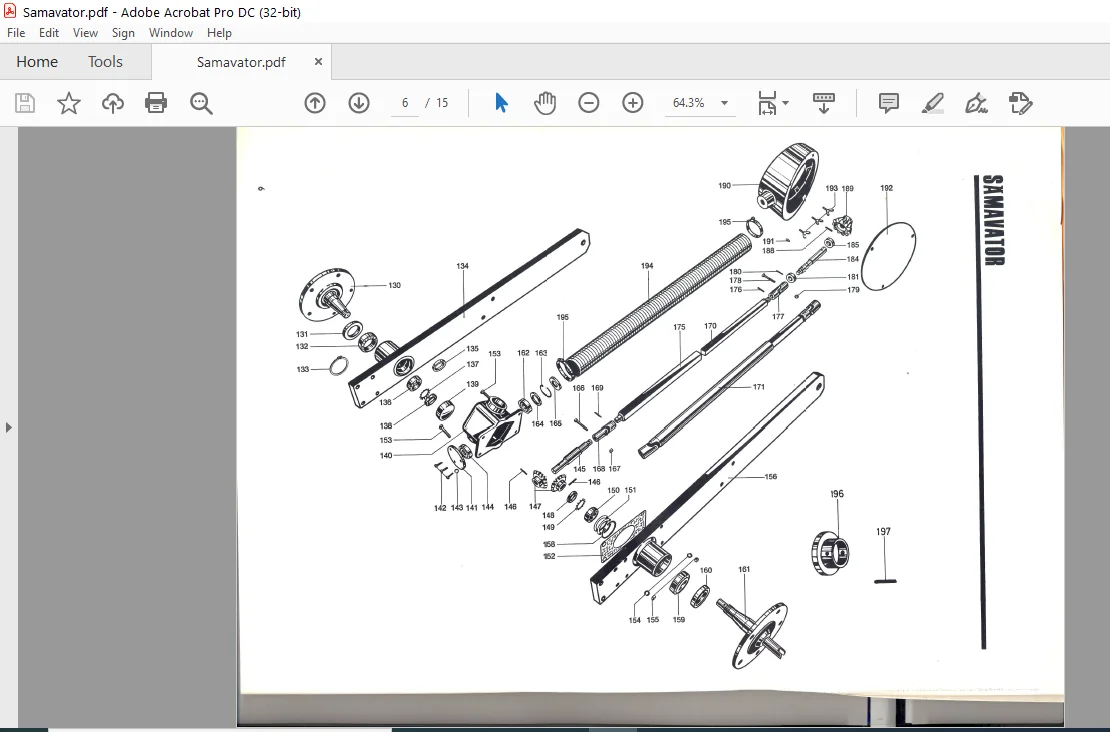Image resolution: width=1110 pixels, height=732 pixels.
Task: Click the scrolling mode toolbar icon
Action: coord(823,103)
